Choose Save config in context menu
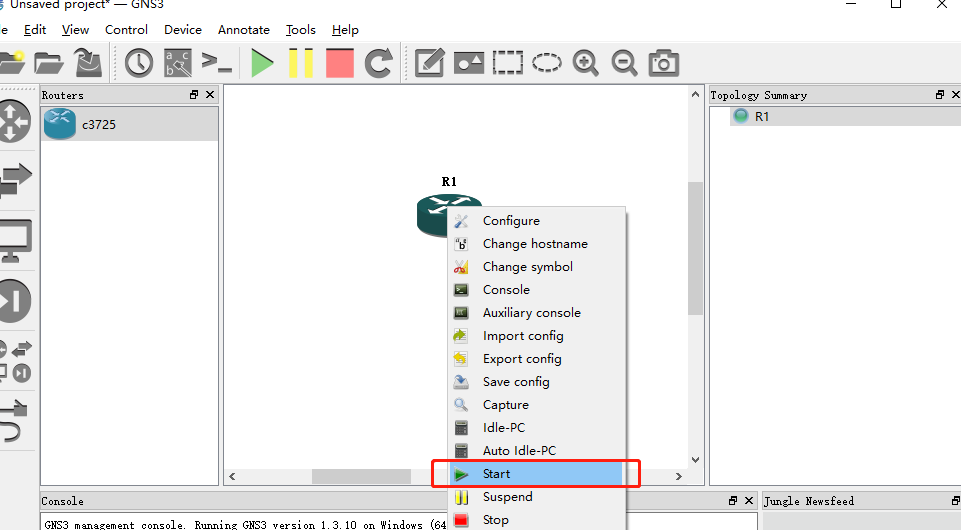This screenshot has width=961, height=530. click(x=536, y=382)
